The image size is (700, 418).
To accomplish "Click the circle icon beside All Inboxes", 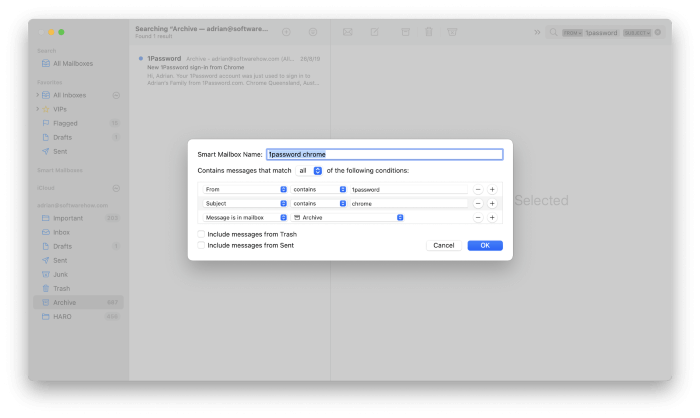I will pyautogui.click(x=116, y=95).
